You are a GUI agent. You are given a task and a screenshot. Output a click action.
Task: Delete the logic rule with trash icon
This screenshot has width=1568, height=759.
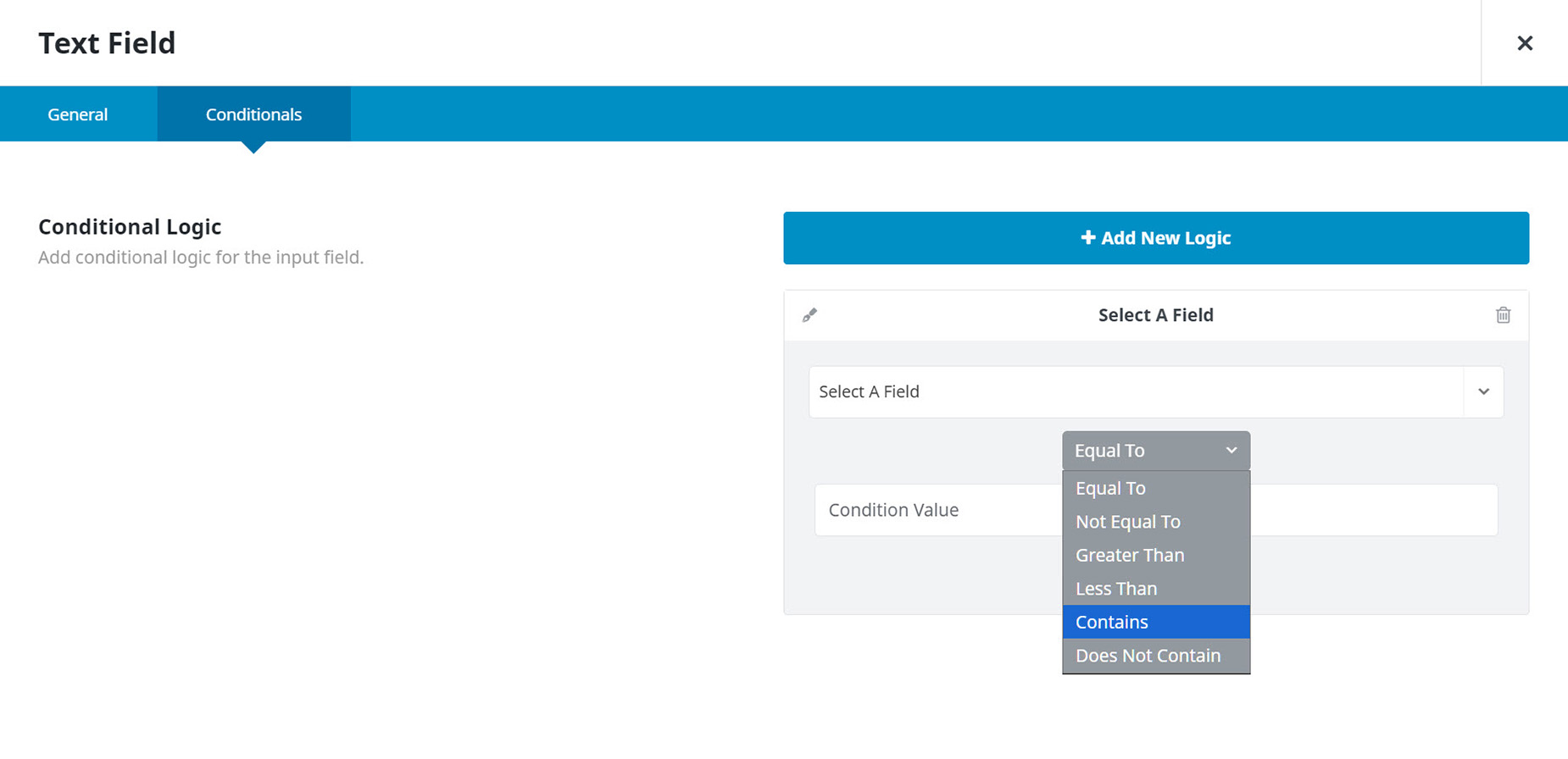click(1503, 315)
